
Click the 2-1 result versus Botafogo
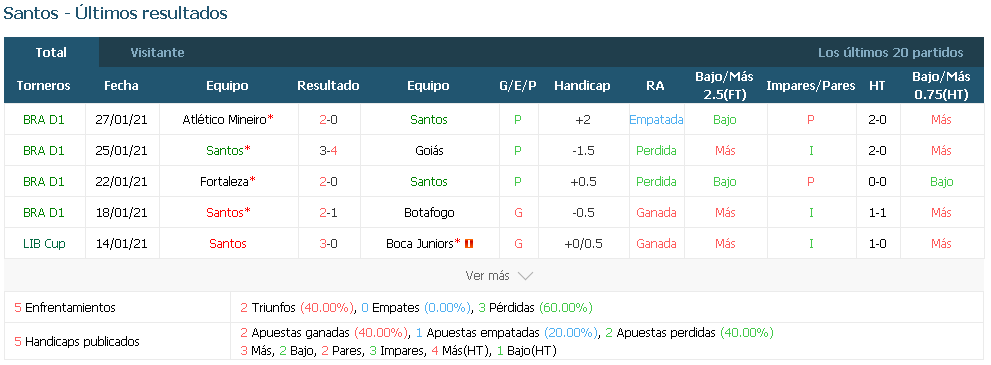tap(329, 212)
